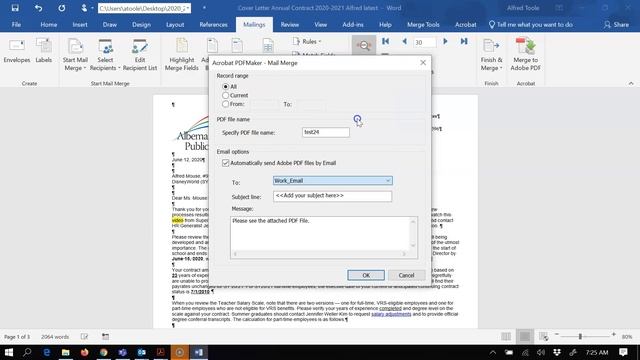640x360 pixels.
Task: Go to next record arrow
Action: [x=445, y=41]
